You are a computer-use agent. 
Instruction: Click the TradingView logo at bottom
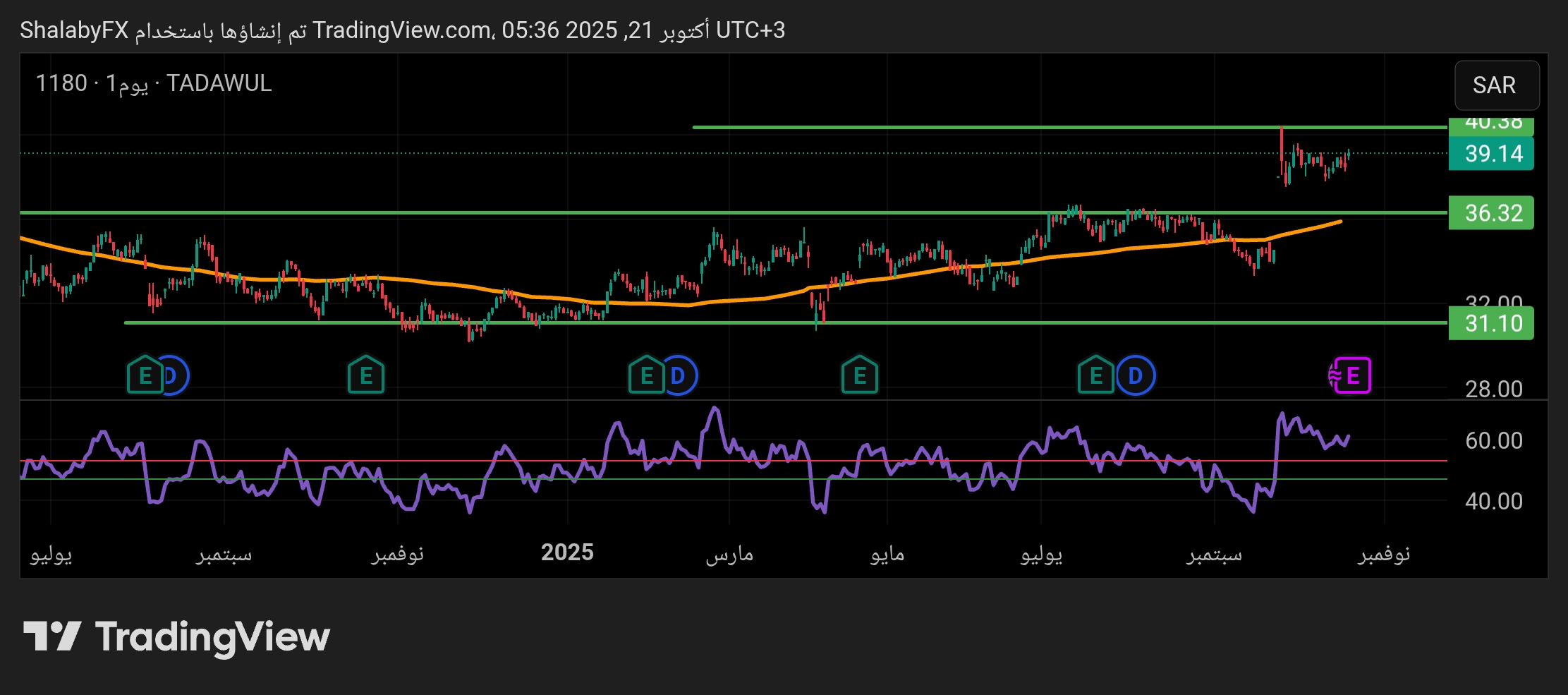click(x=176, y=636)
